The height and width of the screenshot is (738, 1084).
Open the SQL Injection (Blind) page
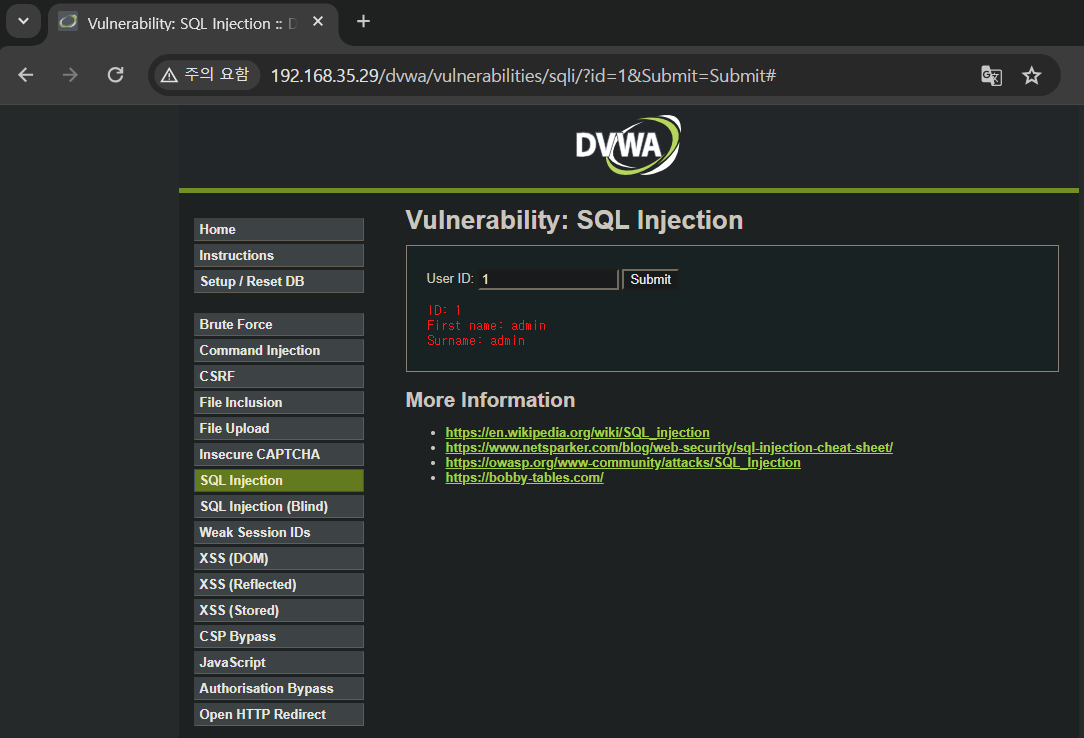(x=279, y=507)
